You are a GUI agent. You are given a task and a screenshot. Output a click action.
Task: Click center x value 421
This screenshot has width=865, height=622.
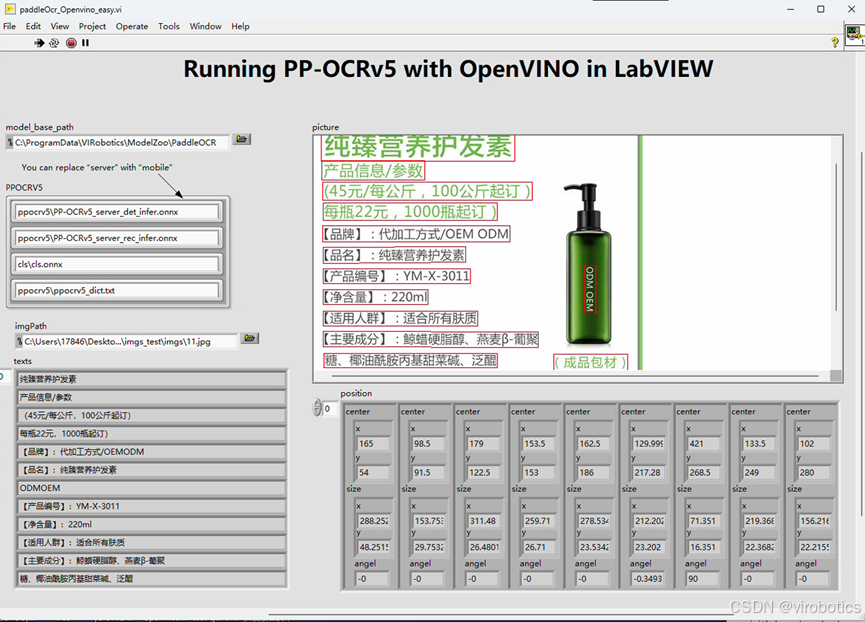click(703, 443)
